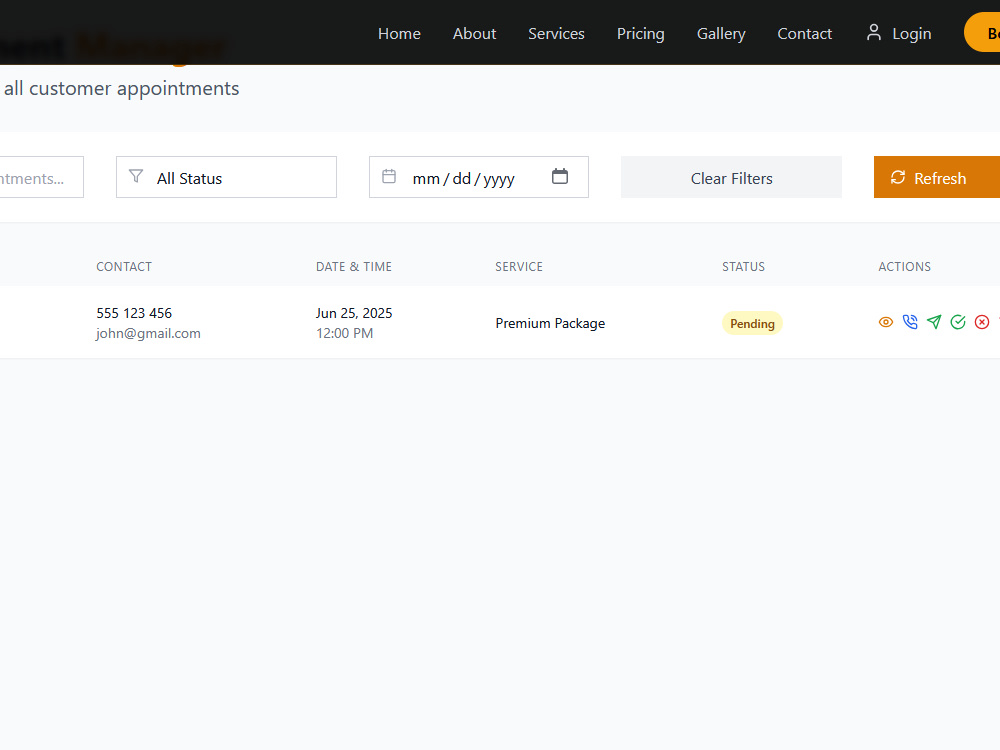Click the Pending status badge
Image resolution: width=1000 pixels, height=750 pixels.
click(x=753, y=323)
